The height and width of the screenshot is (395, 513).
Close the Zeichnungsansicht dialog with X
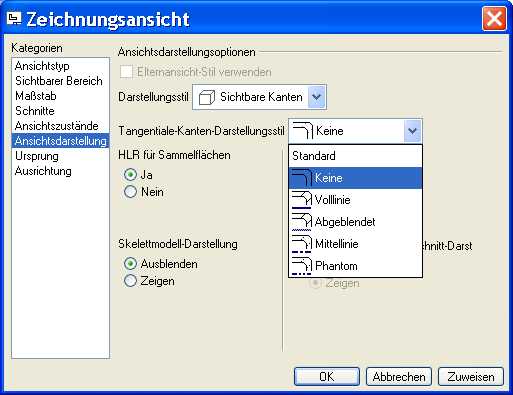[494, 19]
